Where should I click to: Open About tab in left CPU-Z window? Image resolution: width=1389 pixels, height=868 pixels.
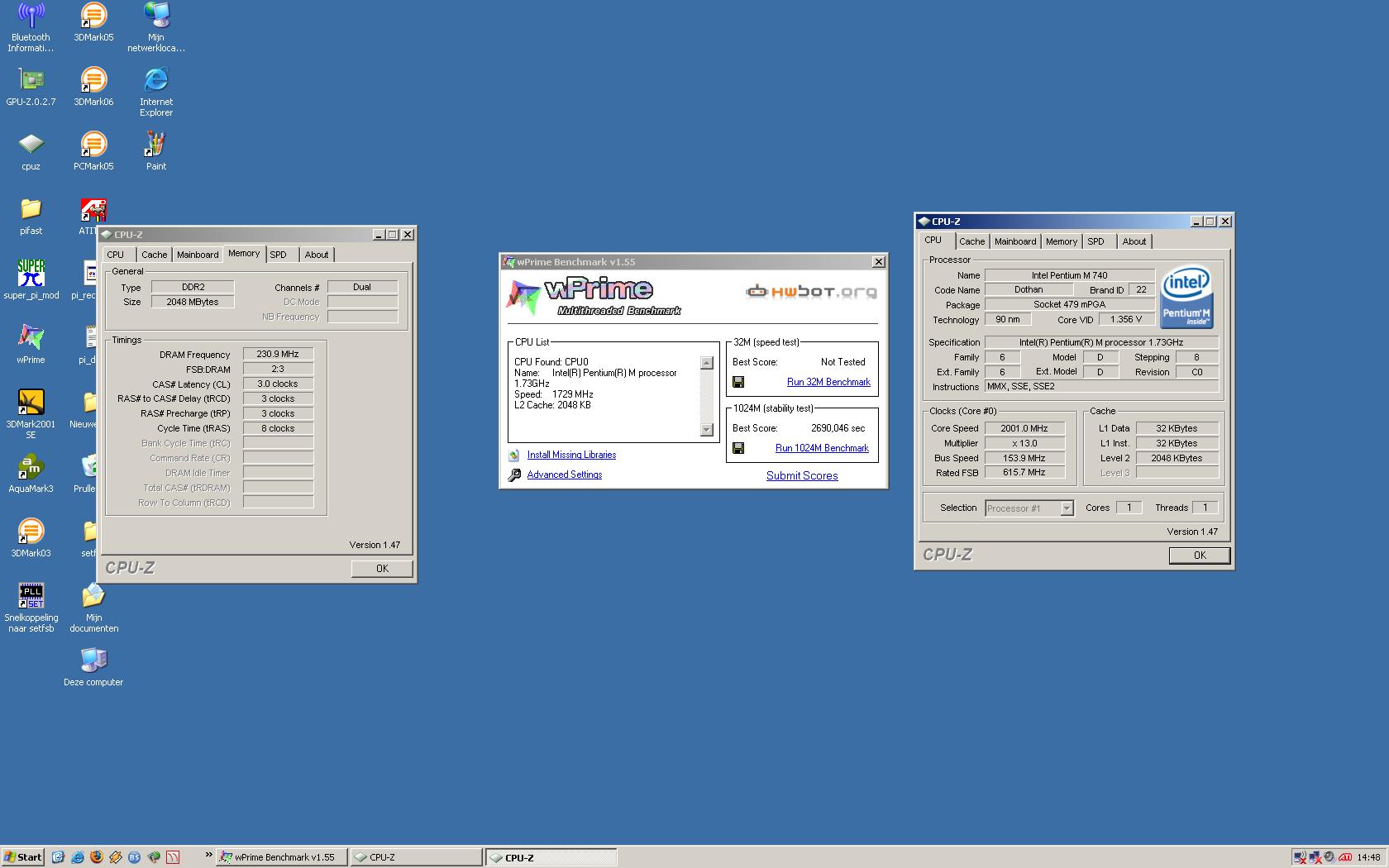pos(317,255)
